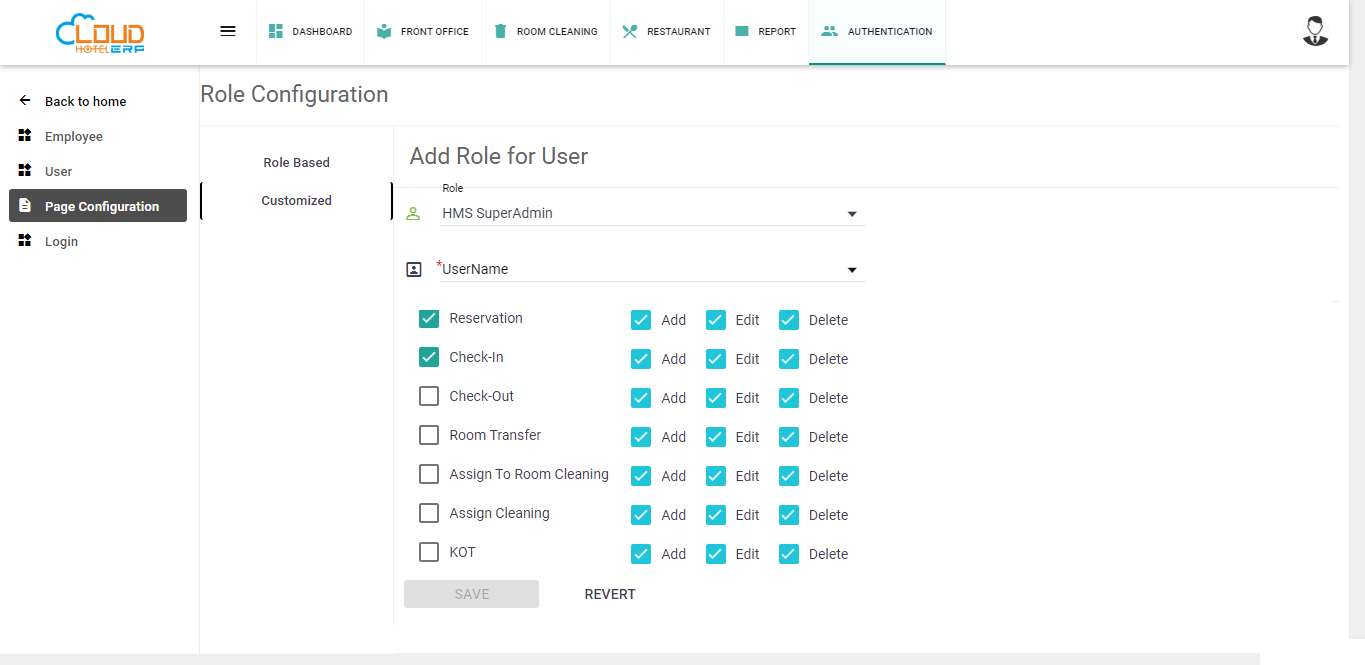Click the back arrow icon beside Back to home
Screen dimensions: 1365x665
click(25, 101)
